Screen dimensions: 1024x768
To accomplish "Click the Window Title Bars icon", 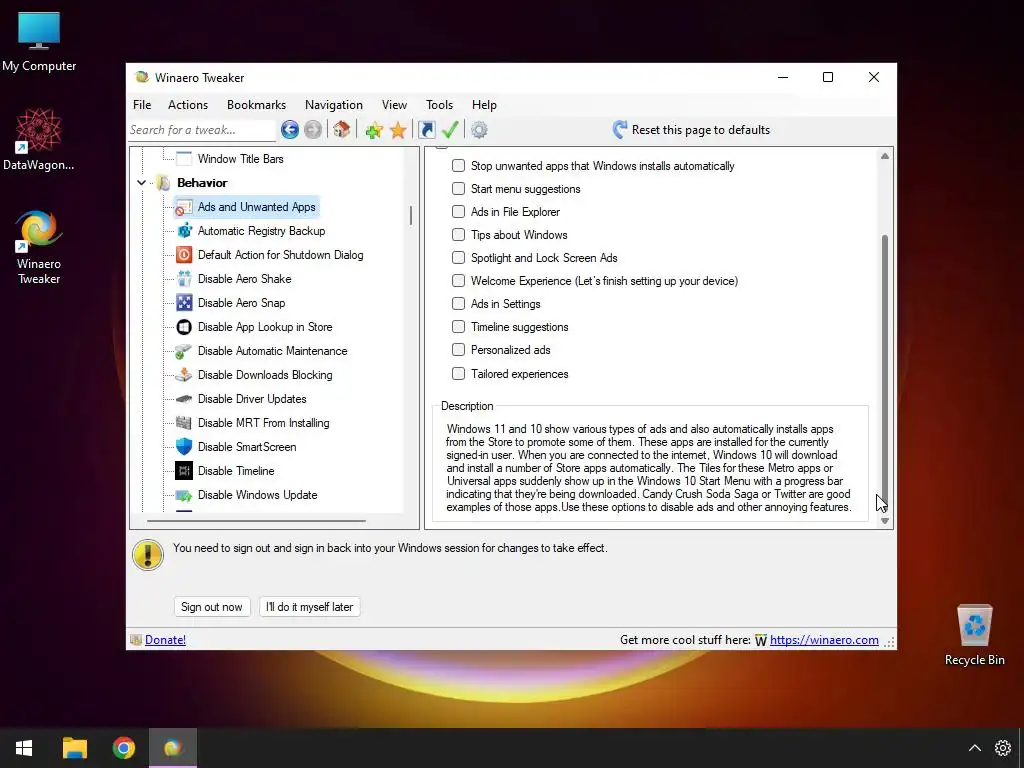I will 184,159.
